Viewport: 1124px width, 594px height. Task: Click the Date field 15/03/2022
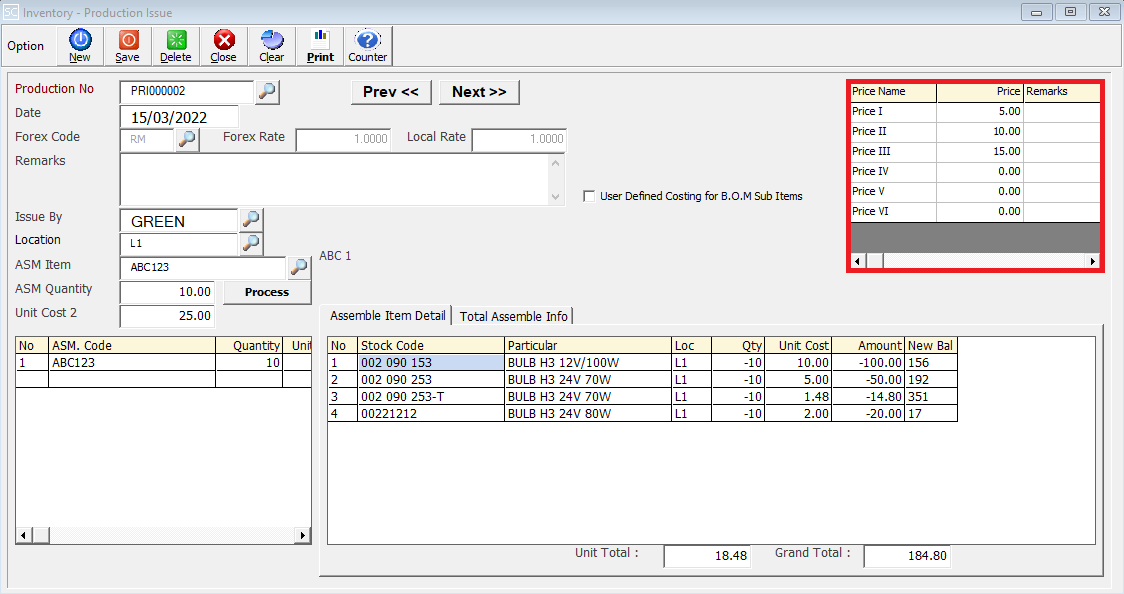click(179, 118)
